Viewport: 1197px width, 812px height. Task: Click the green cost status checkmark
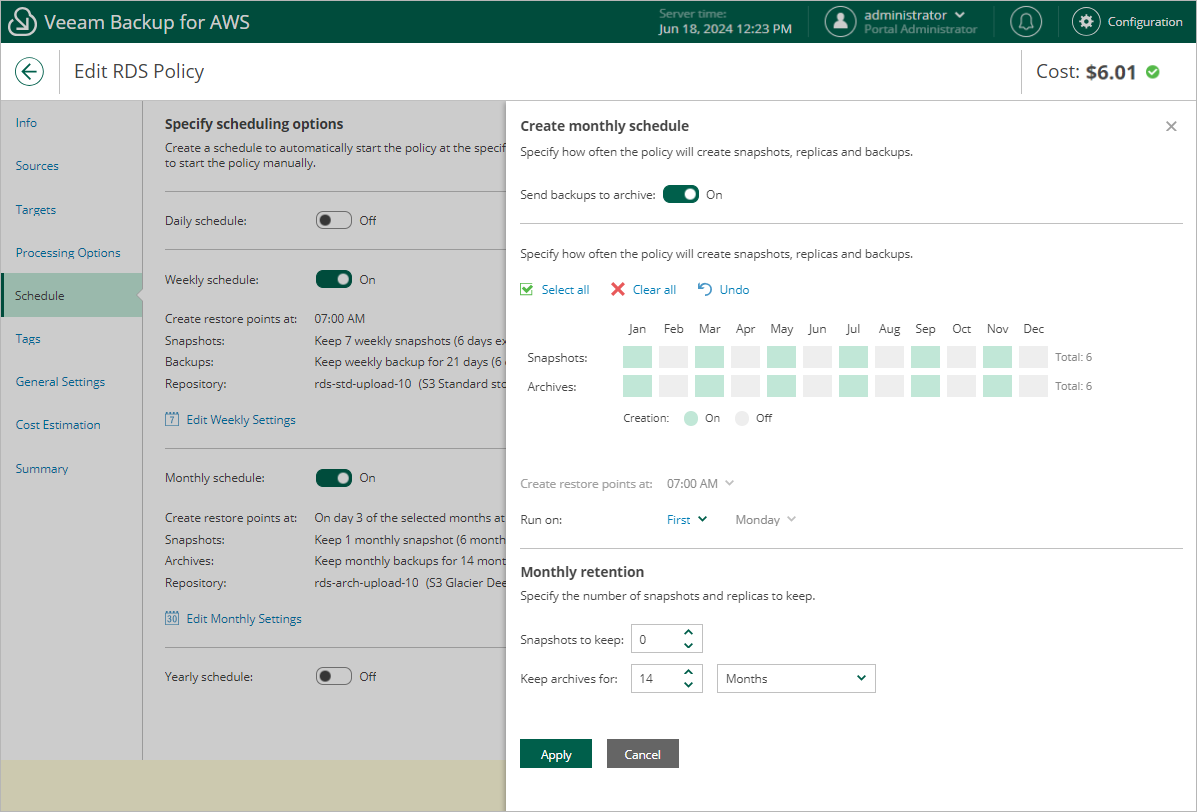point(1153,72)
